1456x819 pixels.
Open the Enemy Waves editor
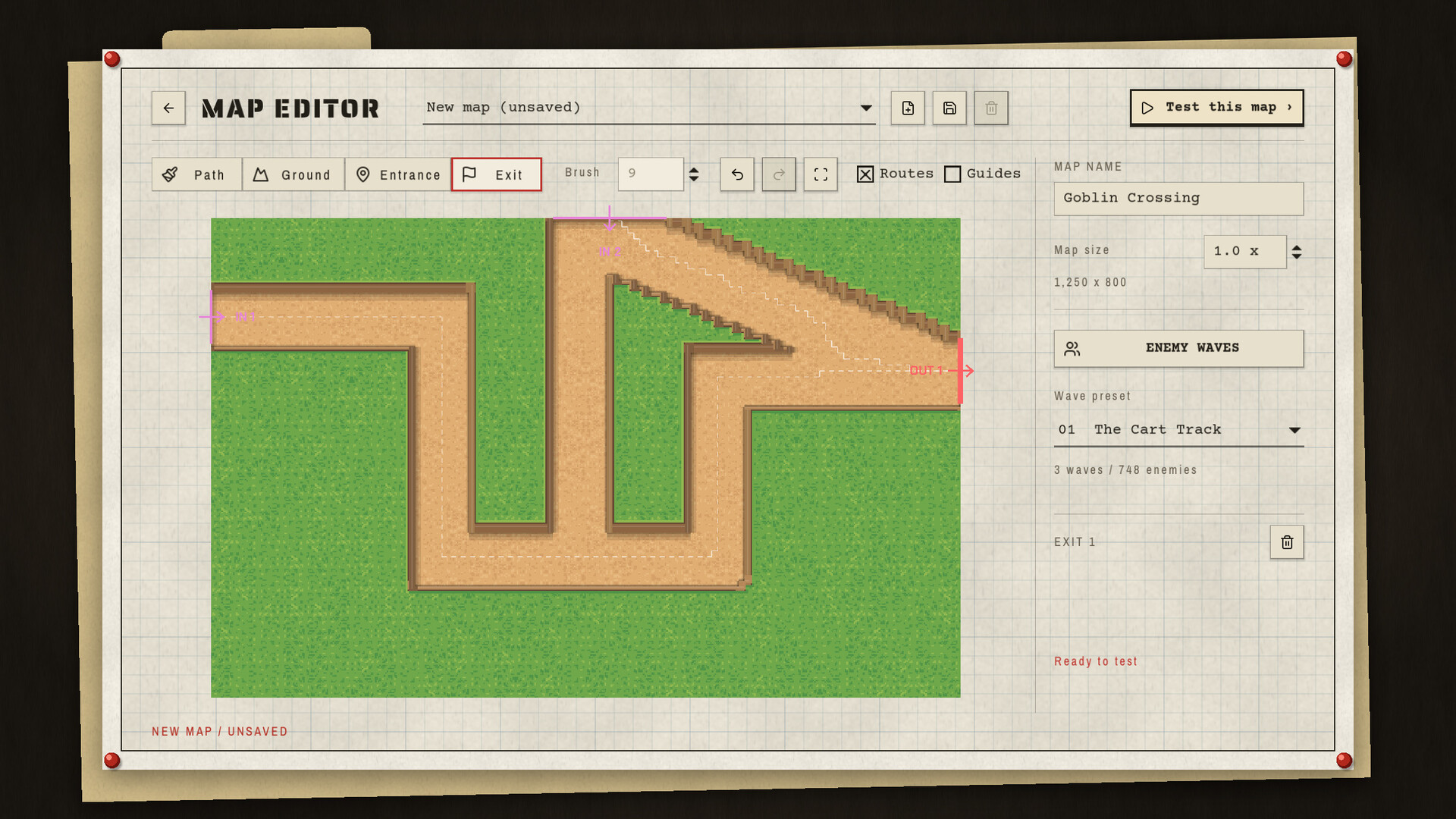click(1179, 349)
